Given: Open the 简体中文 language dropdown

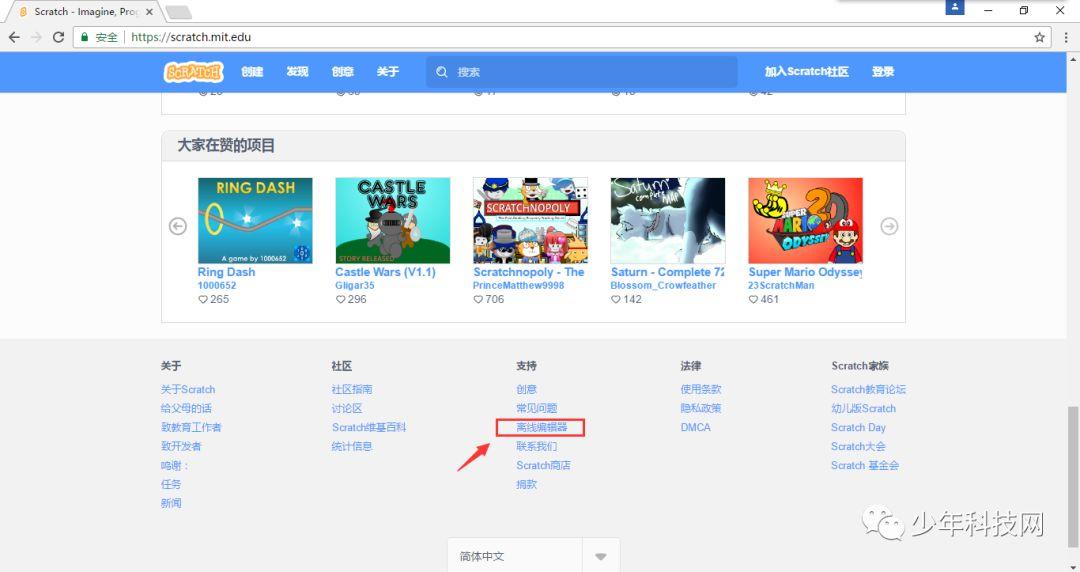Looking at the screenshot, I should (533, 555).
